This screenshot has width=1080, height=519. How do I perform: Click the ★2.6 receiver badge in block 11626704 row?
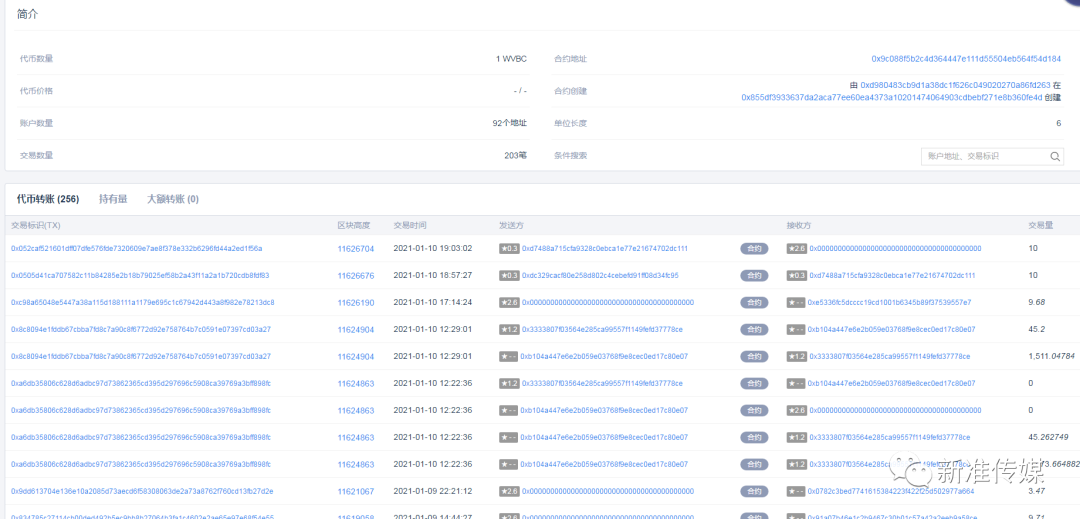click(797, 248)
